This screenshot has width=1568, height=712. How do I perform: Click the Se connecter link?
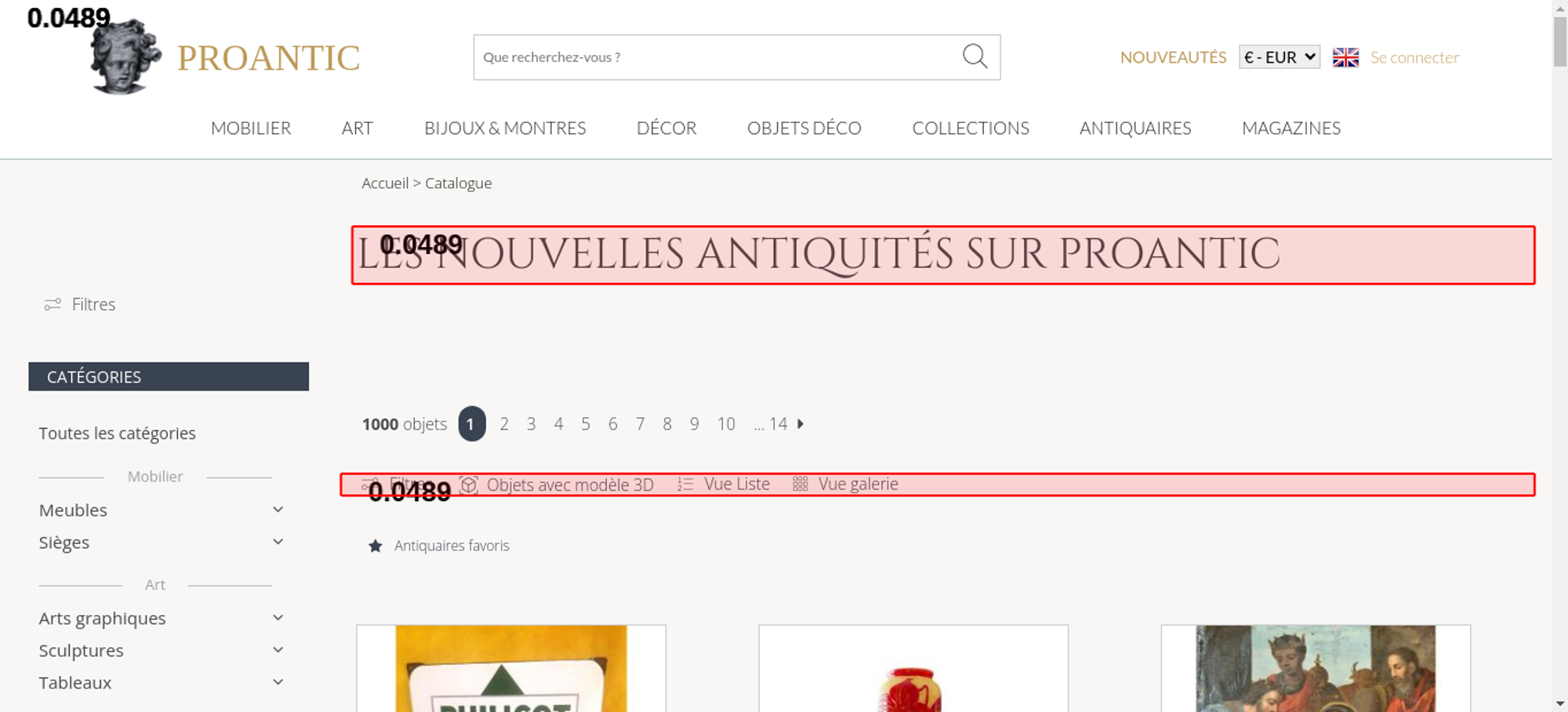1414,57
